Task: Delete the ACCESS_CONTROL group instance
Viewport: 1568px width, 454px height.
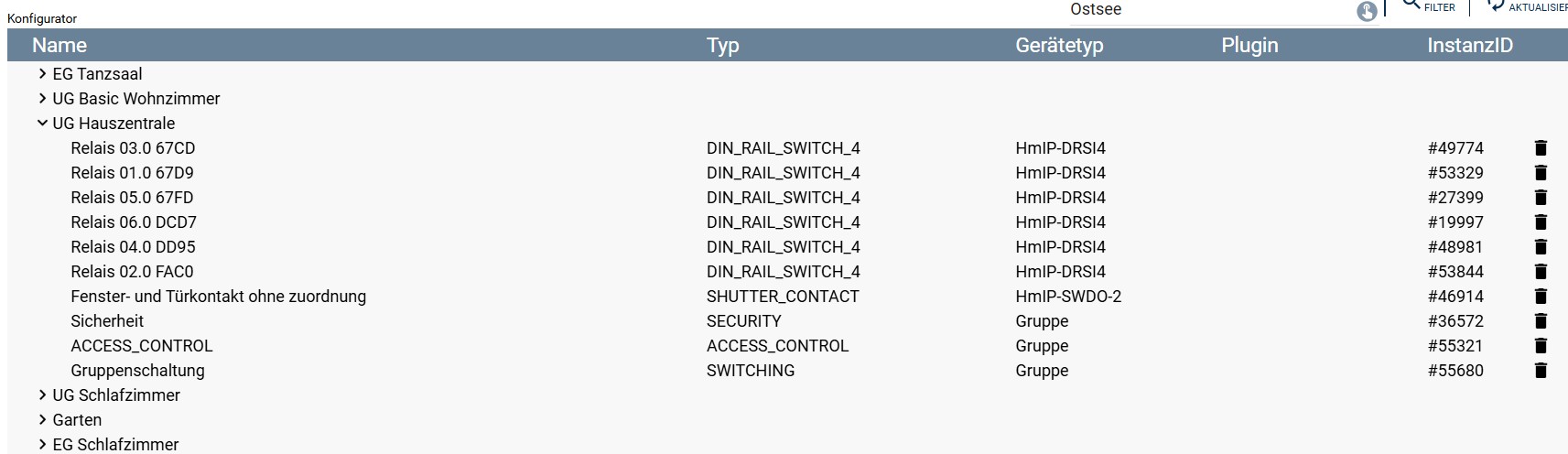Action: point(1541,346)
